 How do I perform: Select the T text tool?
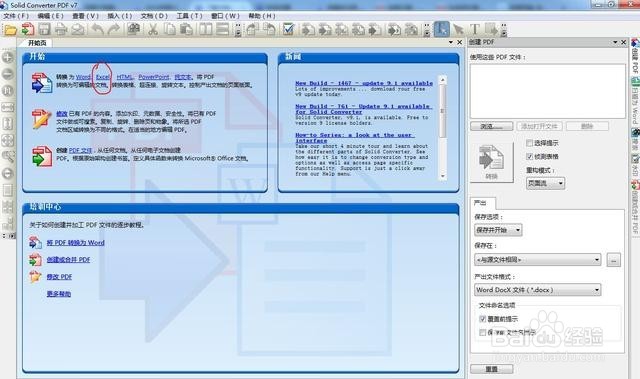(475, 29)
